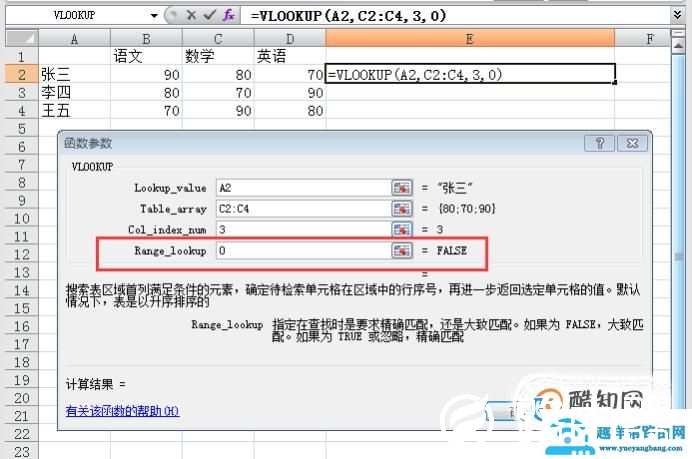Screen dimensions: 692x459
Task: Click the Range_lookup field containing 0
Action: tap(303, 250)
